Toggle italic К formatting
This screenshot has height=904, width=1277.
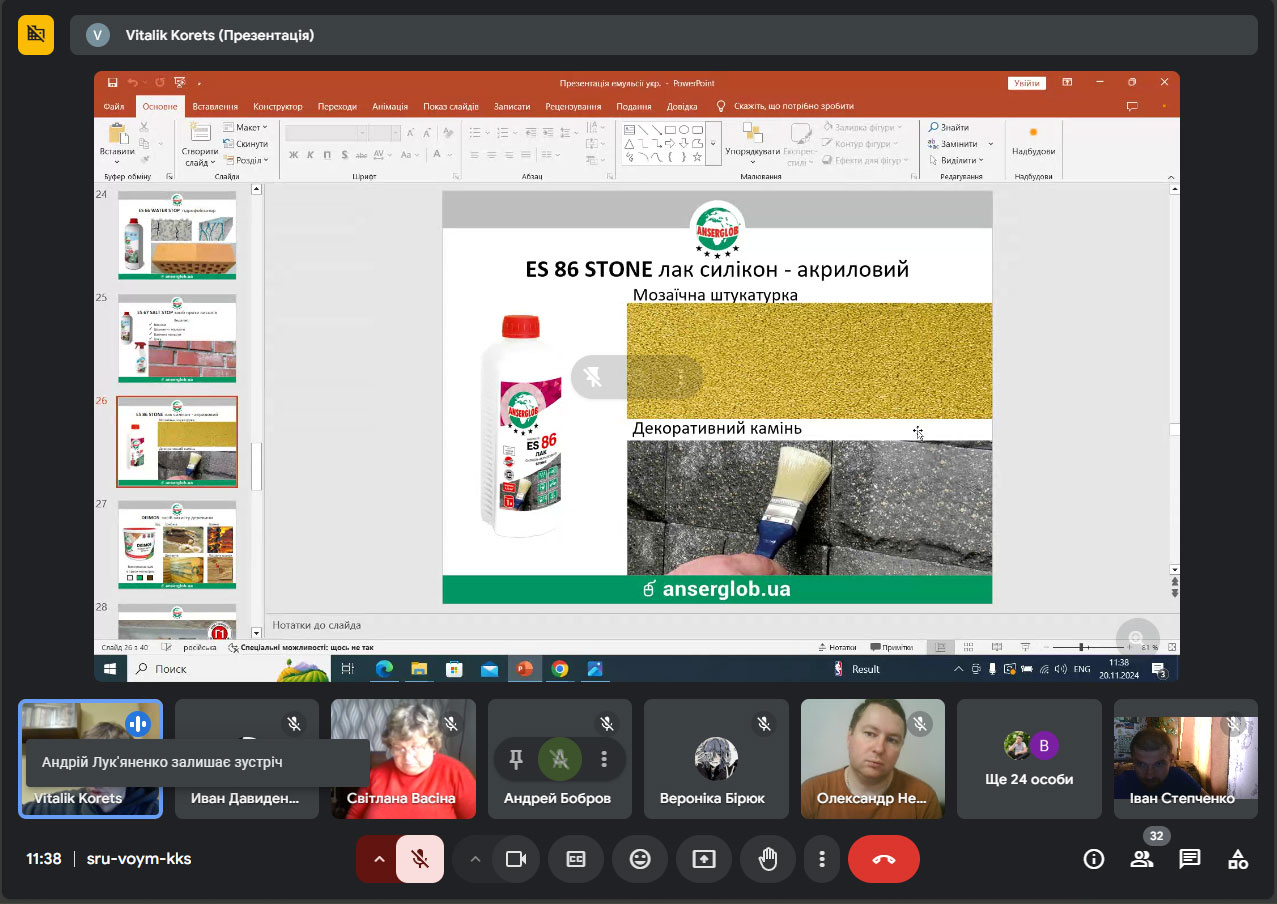tap(311, 155)
